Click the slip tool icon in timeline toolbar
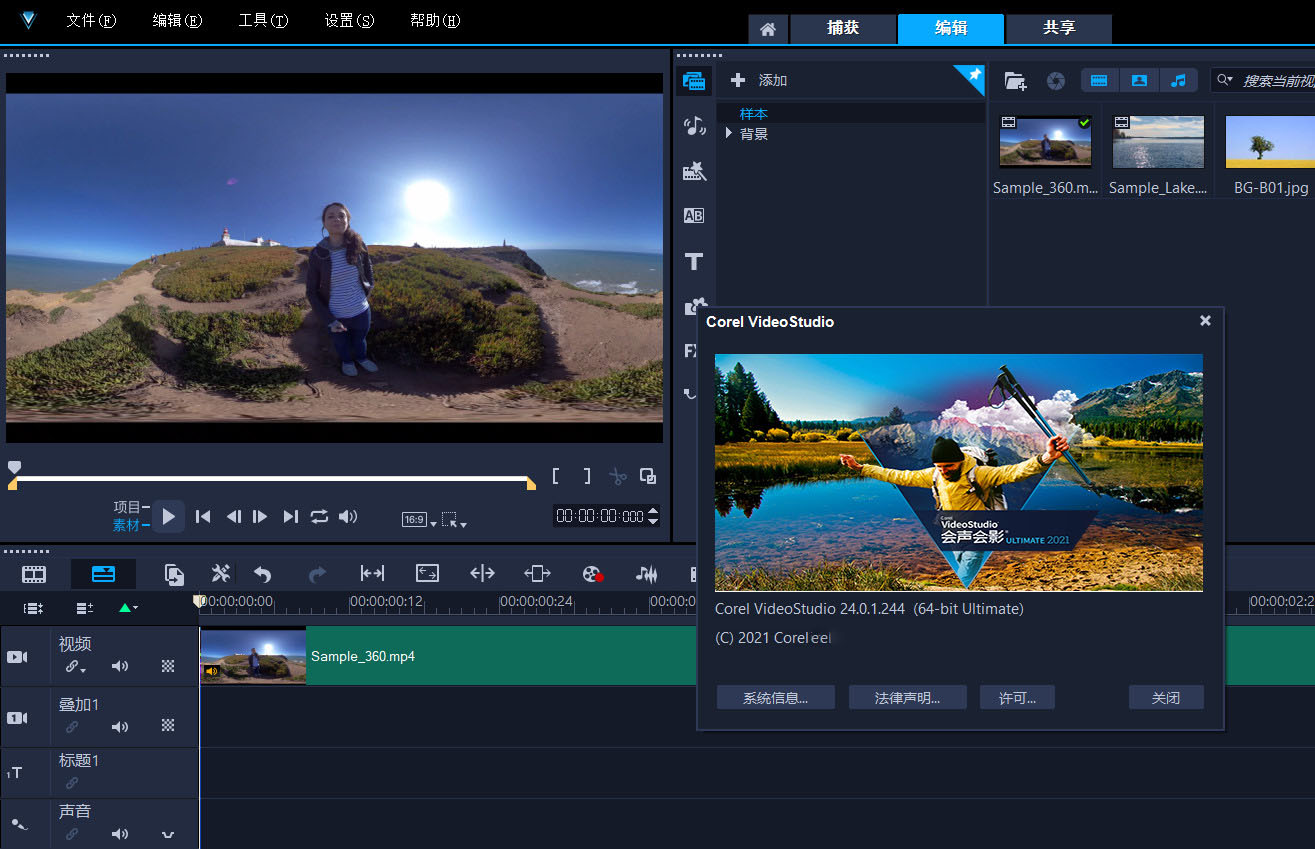Image resolution: width=1315 pixels, height=849 pixels. 372,573
